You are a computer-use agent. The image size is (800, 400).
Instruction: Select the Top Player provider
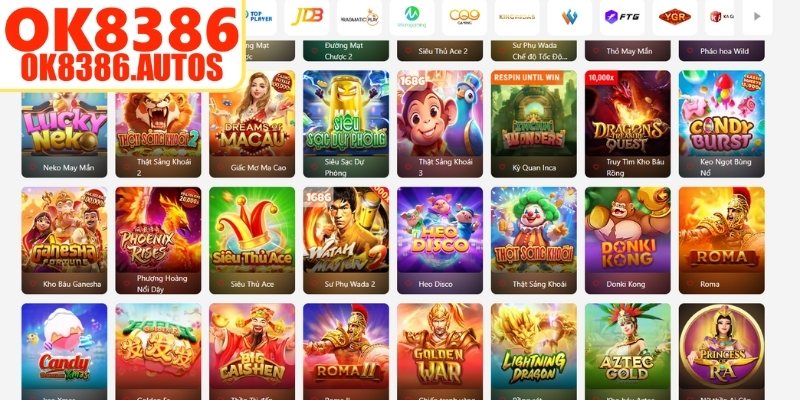tap(259, 16)
